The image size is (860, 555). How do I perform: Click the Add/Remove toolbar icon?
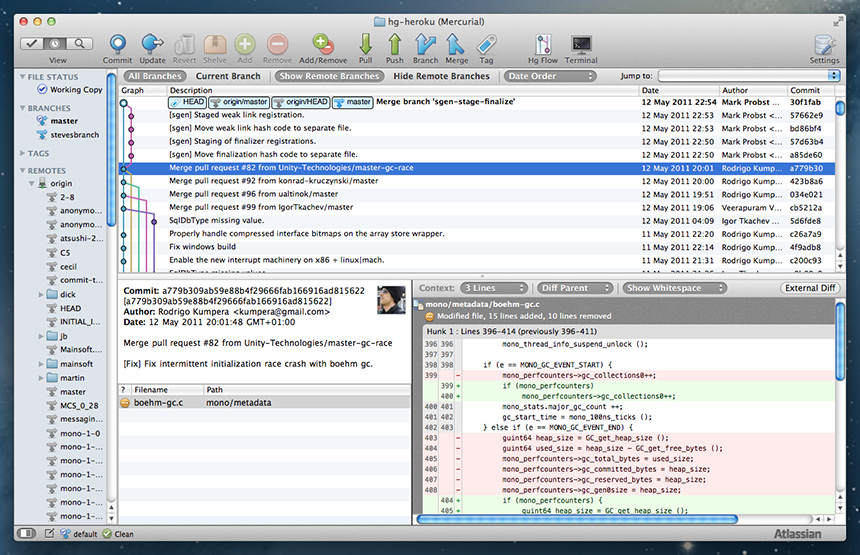pos(322,45)
